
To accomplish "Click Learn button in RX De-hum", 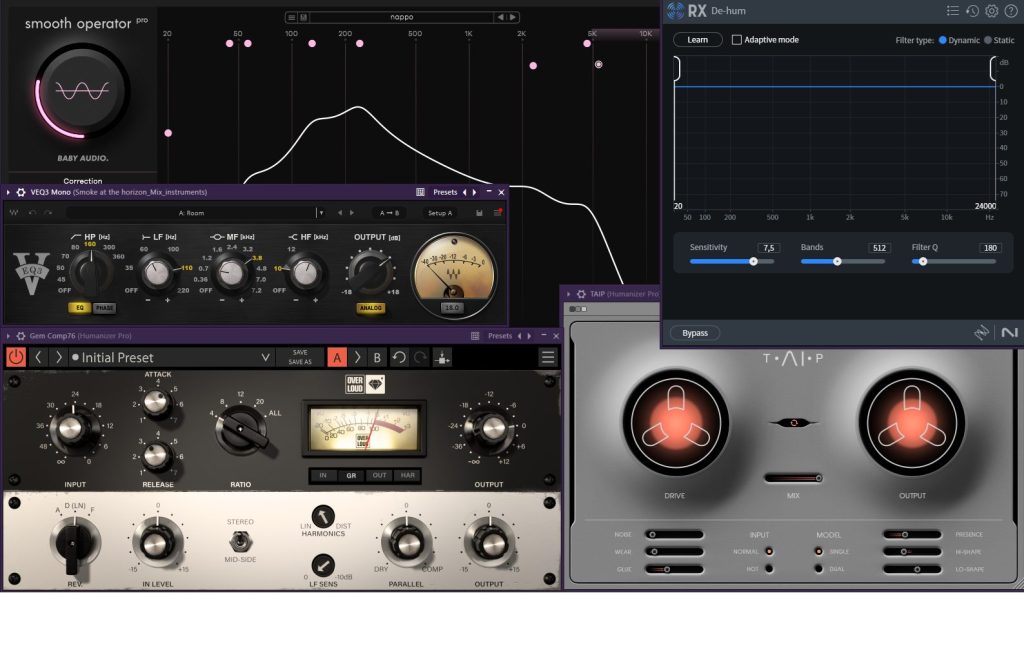I will 697,40.
